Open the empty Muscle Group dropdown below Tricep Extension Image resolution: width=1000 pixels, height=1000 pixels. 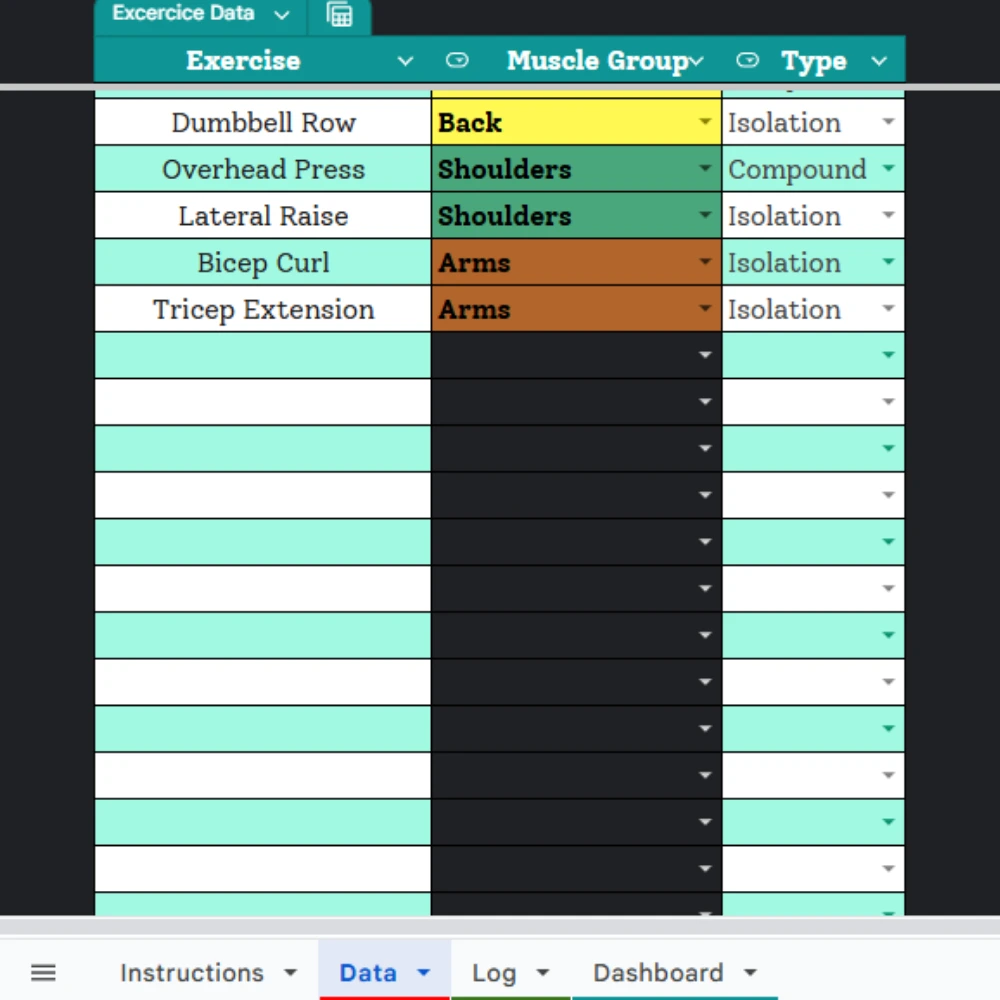click(705, 355)
